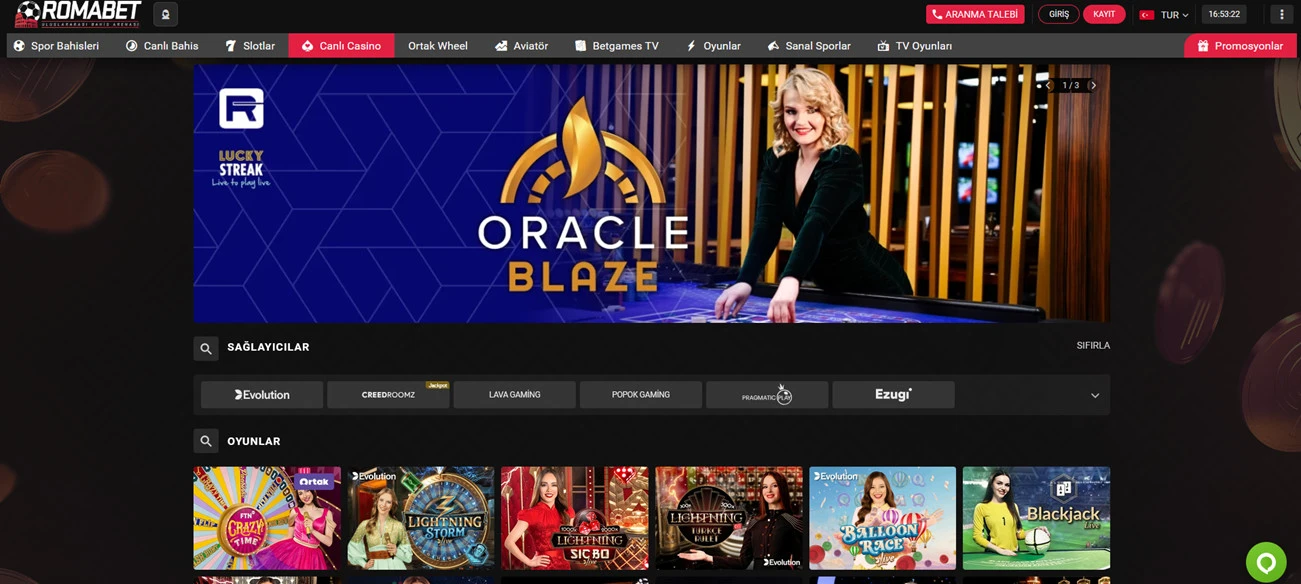The height and width of the screenshot is (584, 1301).
Task: Click the soccer ball icon in Spor Bahisleri
Action: point(19,46)
